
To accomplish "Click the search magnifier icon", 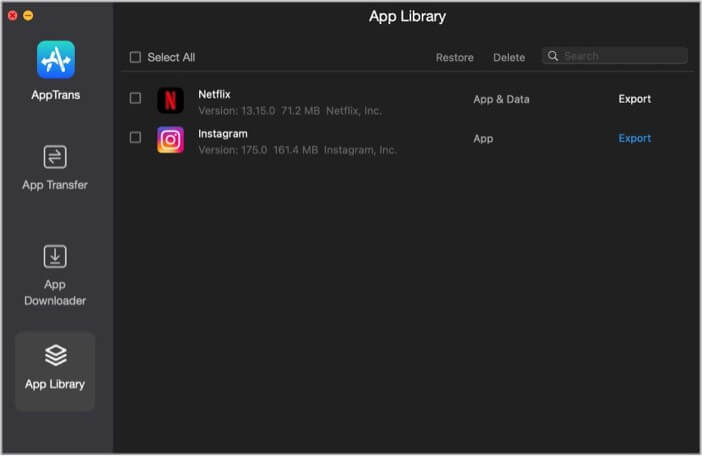I will (553, 56).
